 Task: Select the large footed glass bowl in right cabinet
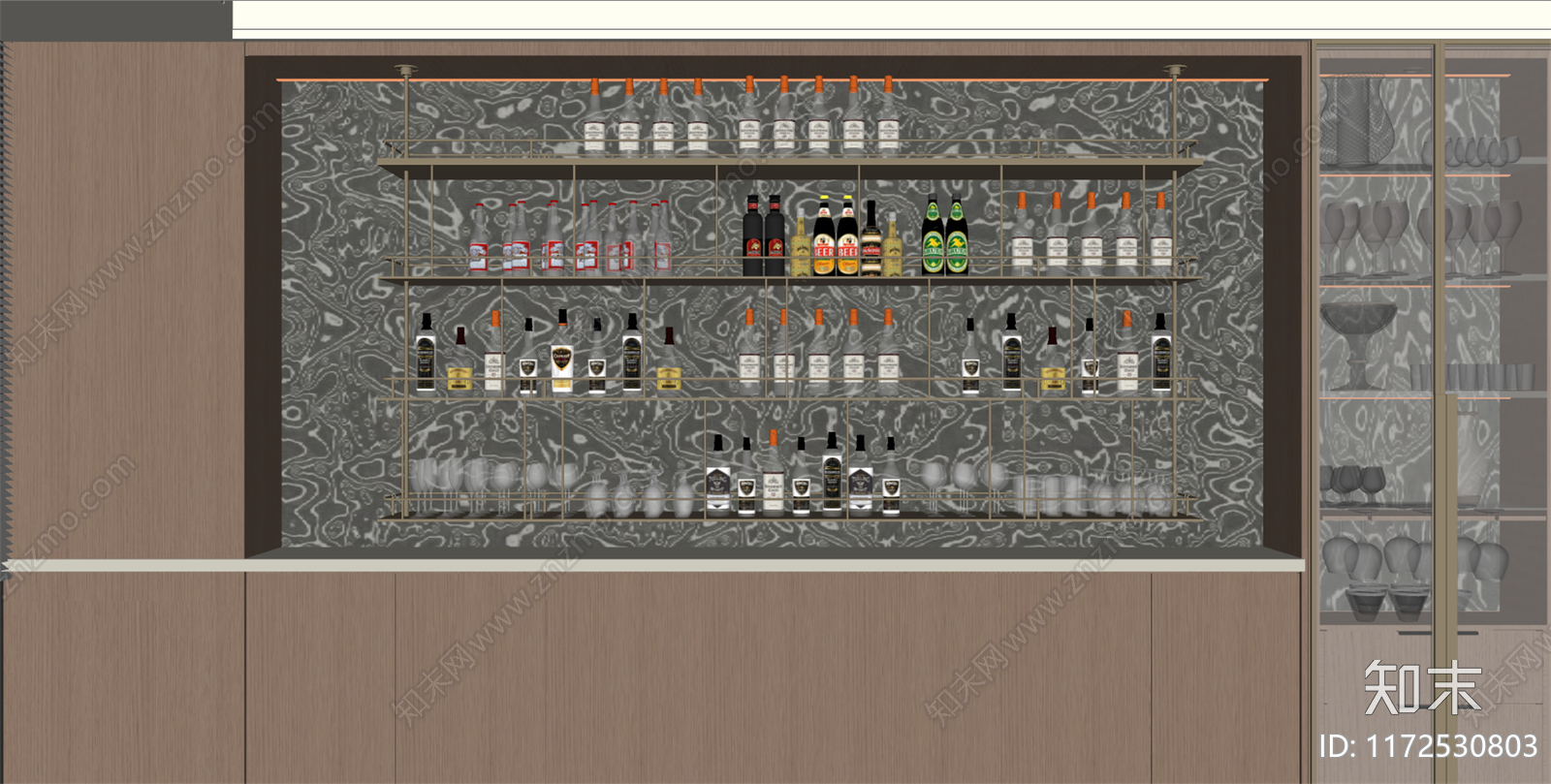(1358, 345)
